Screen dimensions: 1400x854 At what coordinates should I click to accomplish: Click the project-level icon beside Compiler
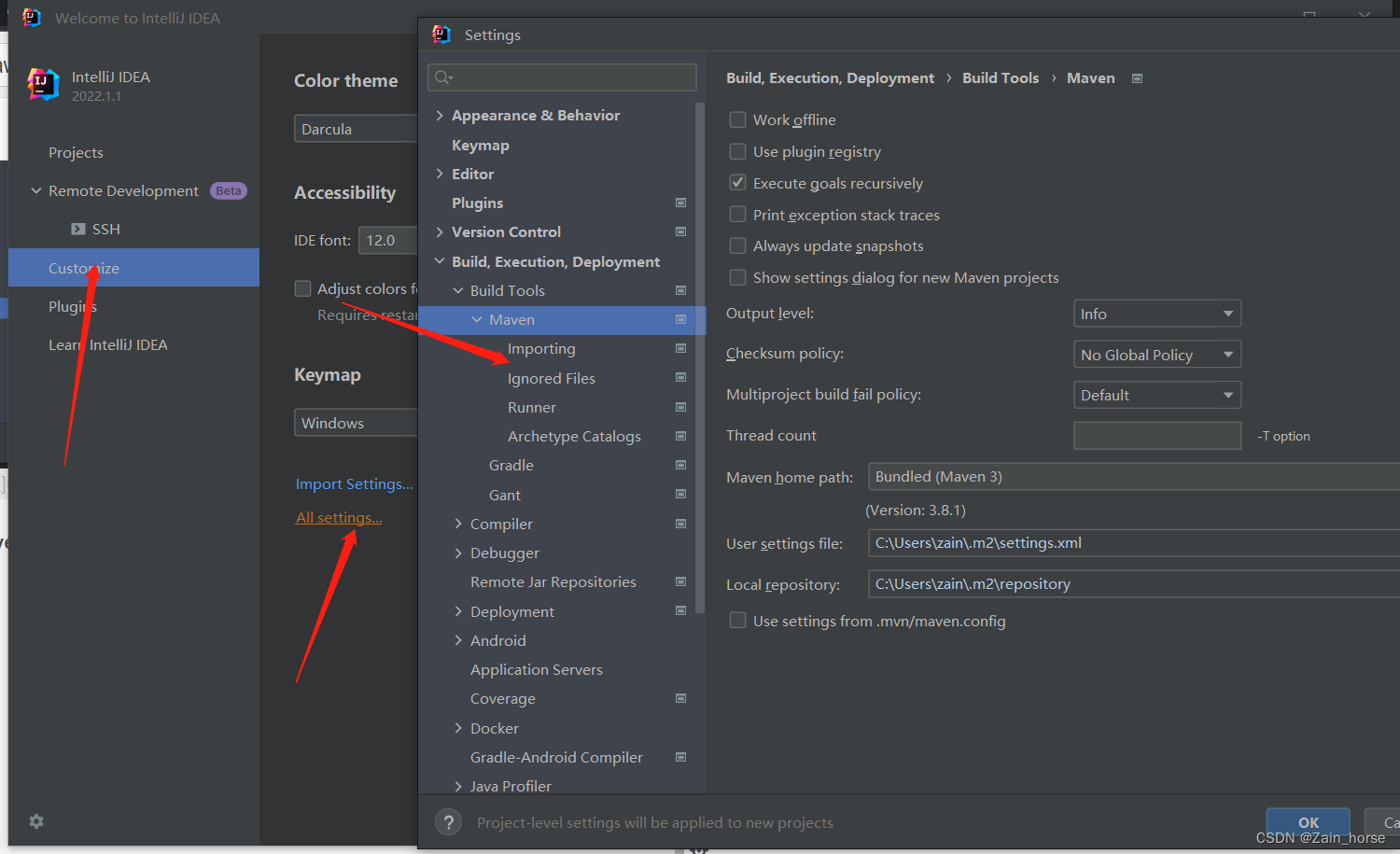680,524
